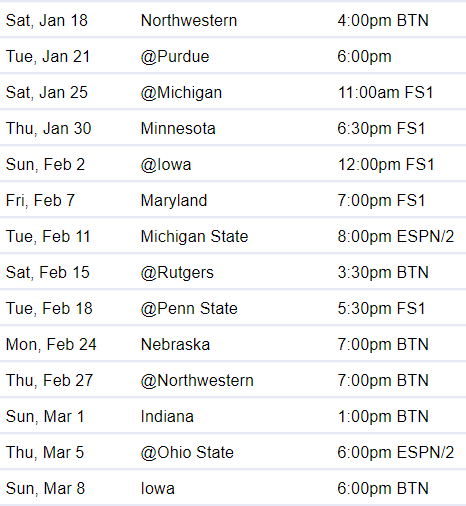The width and height of the screenshot is (466, 506).
Task: Select the Michigan State opponent text
Action: tap(194, 237)
